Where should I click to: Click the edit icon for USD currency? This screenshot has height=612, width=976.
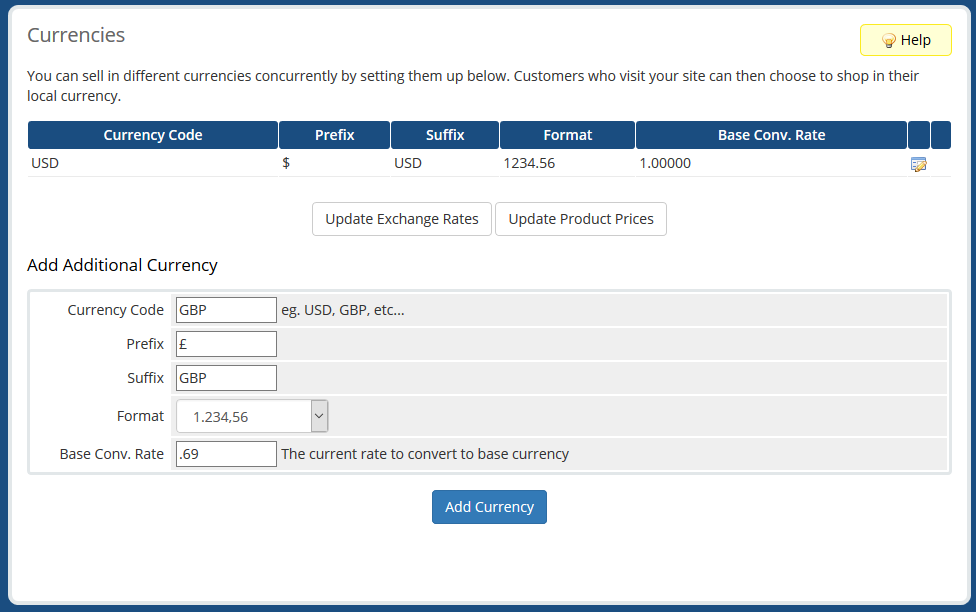click(x=918, y=164)
